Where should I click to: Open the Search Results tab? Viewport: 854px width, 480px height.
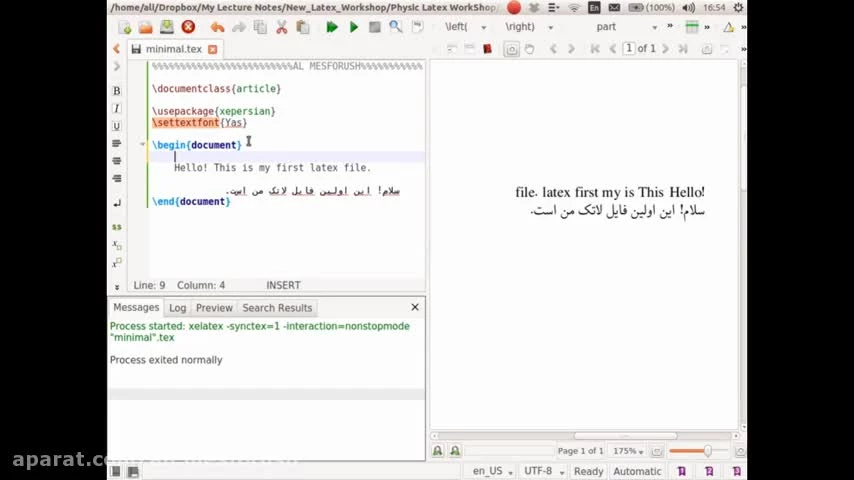[x=277, y=308]
